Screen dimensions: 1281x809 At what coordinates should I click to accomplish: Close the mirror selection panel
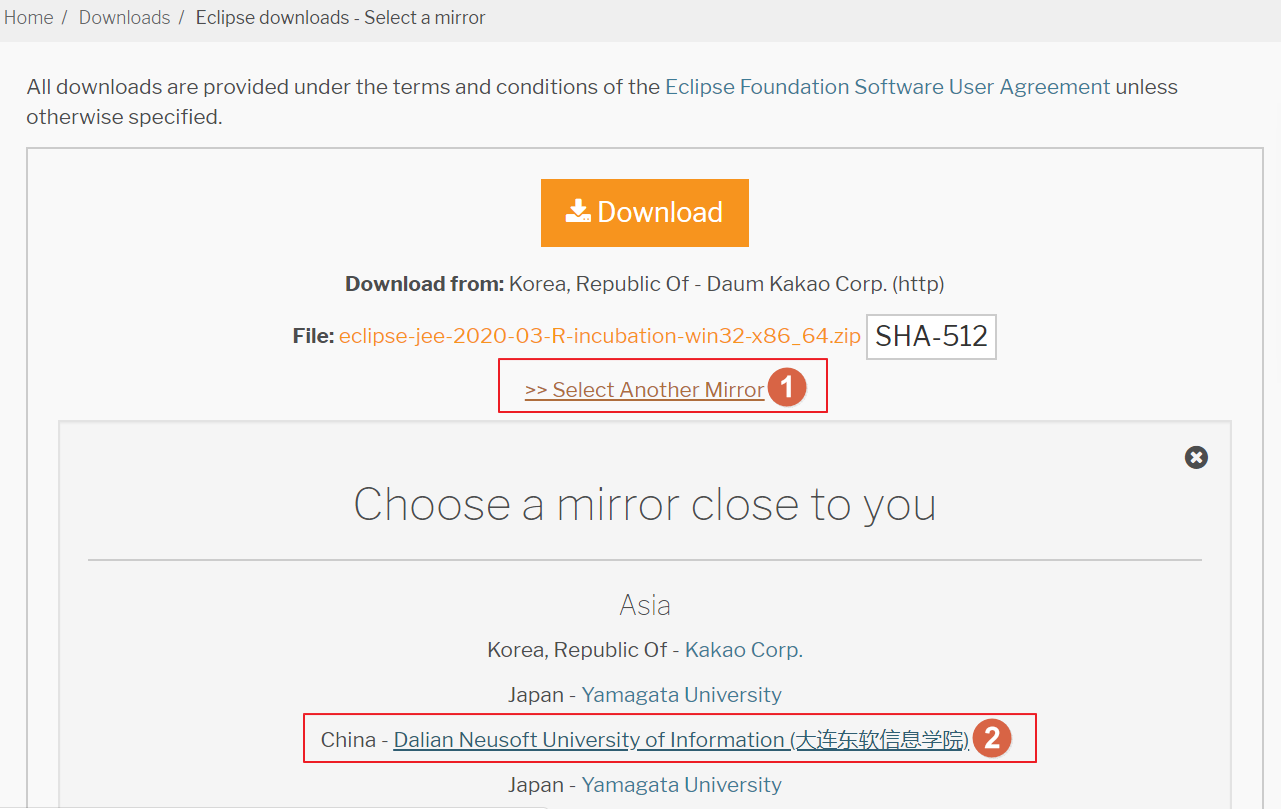pos(1196,457)
